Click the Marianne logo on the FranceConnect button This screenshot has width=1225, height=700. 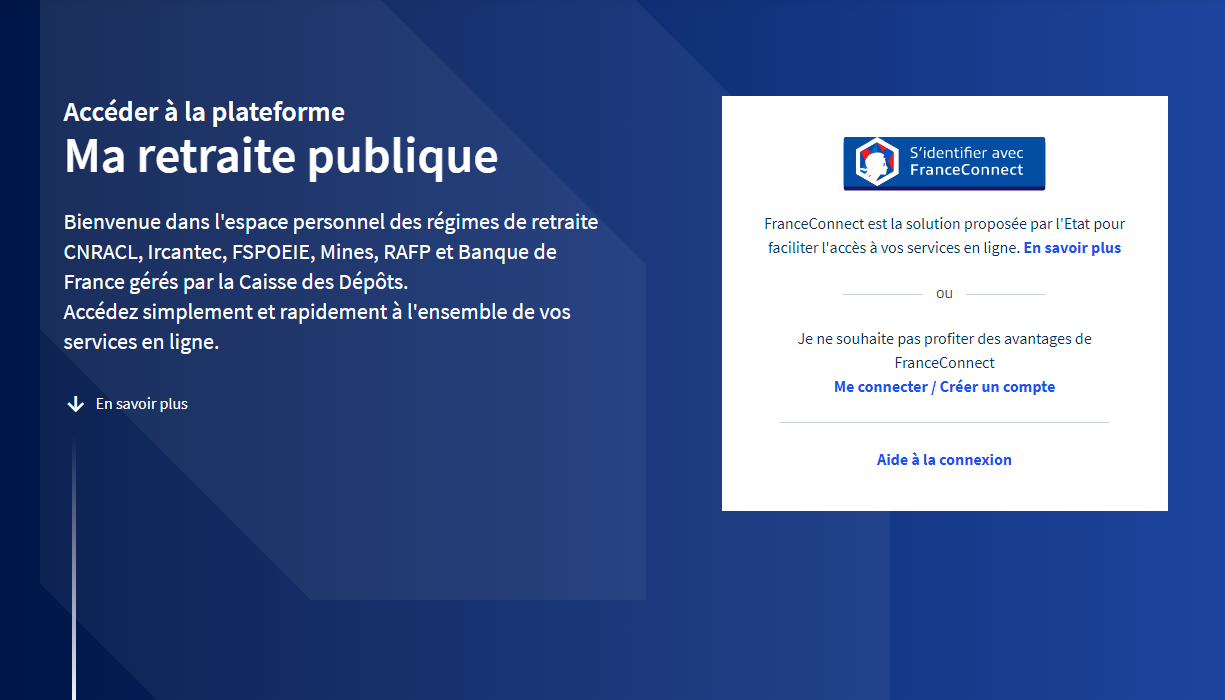[x=877, y=162]
